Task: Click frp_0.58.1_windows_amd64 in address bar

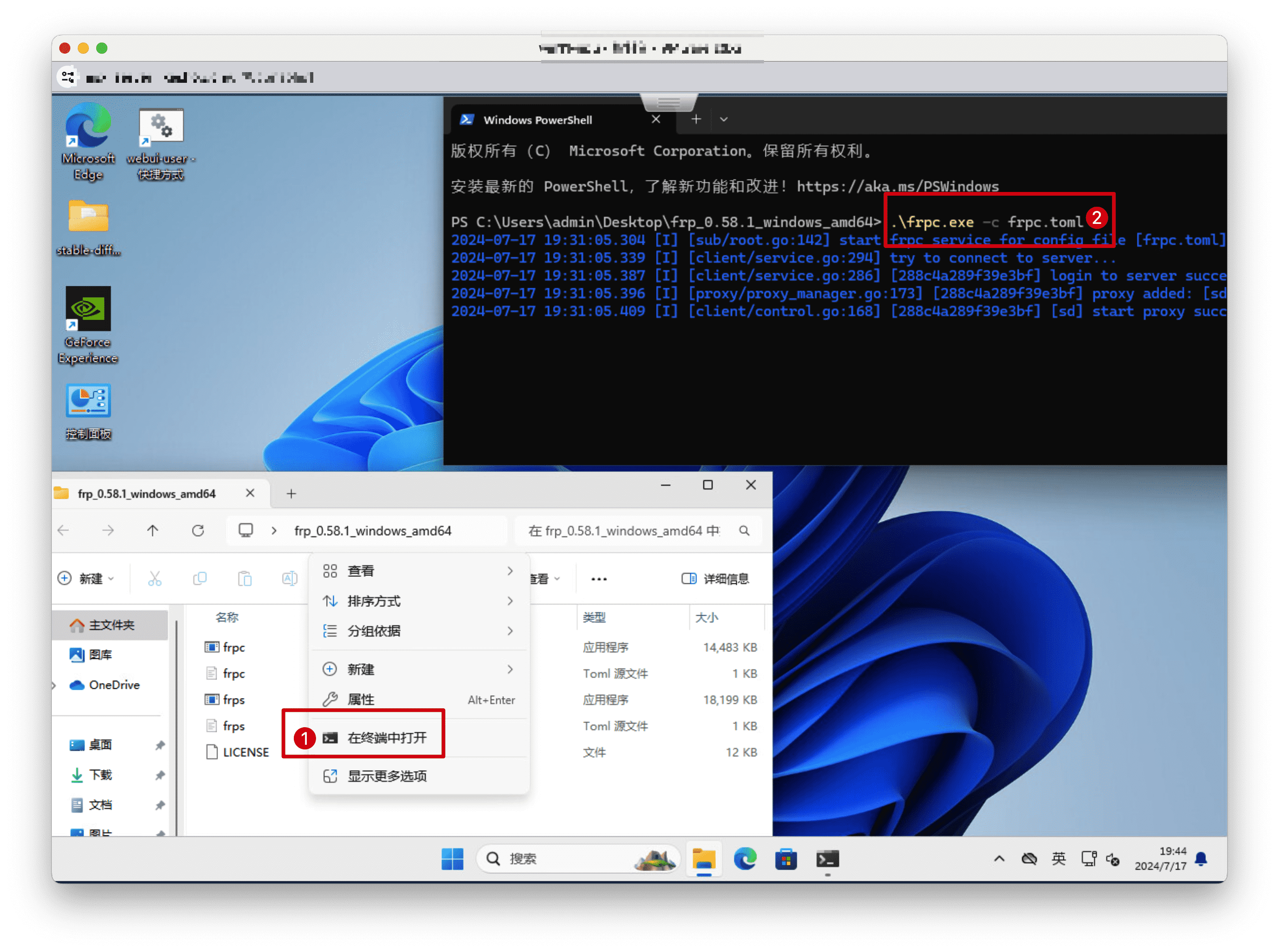Action: click(373, 530)
